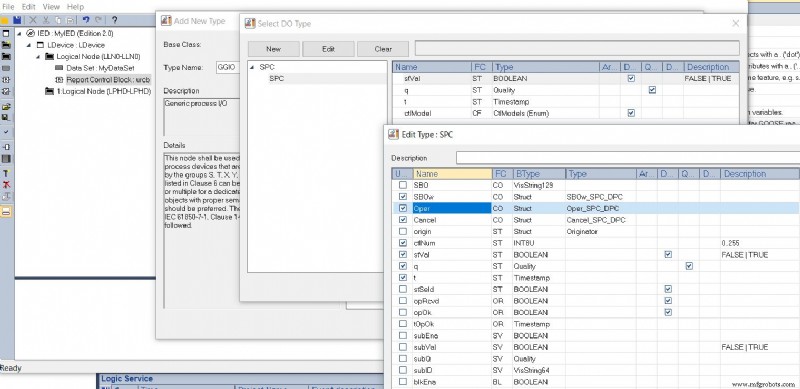
Task: Open the Edit menu
Action: pyautogui.click(x=29, y=7)
